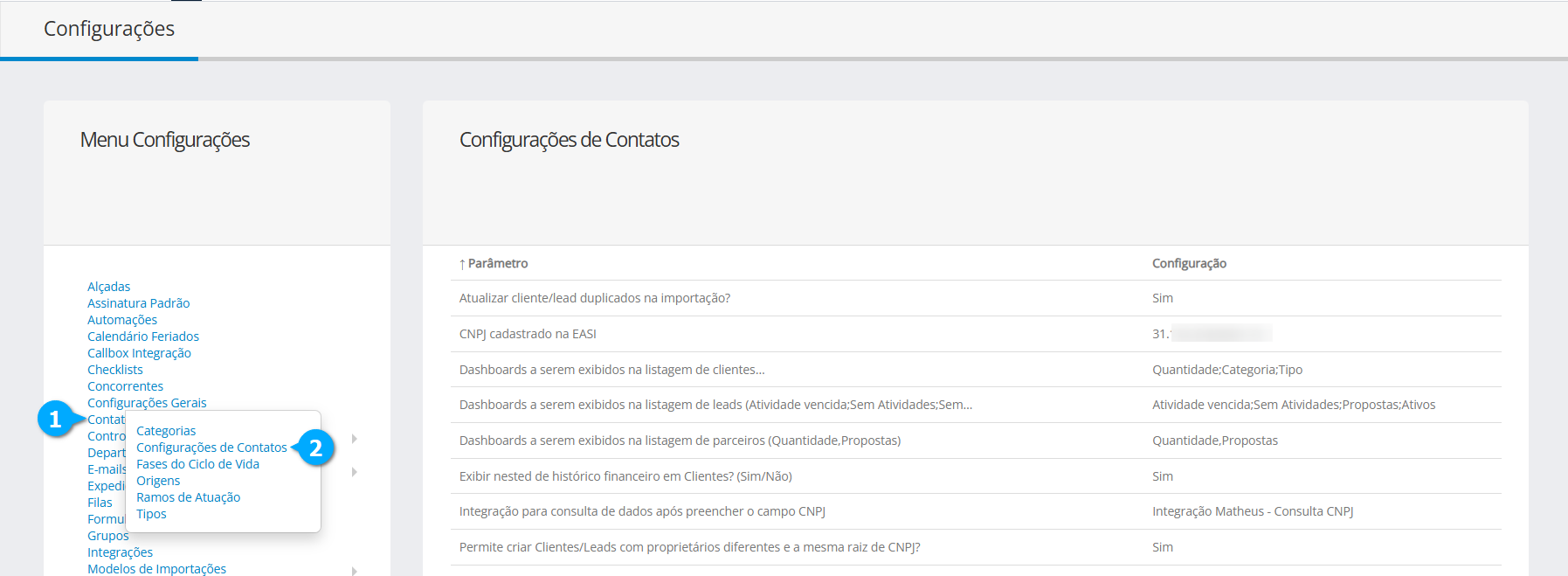The width and height of the screenshot is (1568, 576).
Task: Select Configurações de Contatos in the submenu
Action: 211,448
